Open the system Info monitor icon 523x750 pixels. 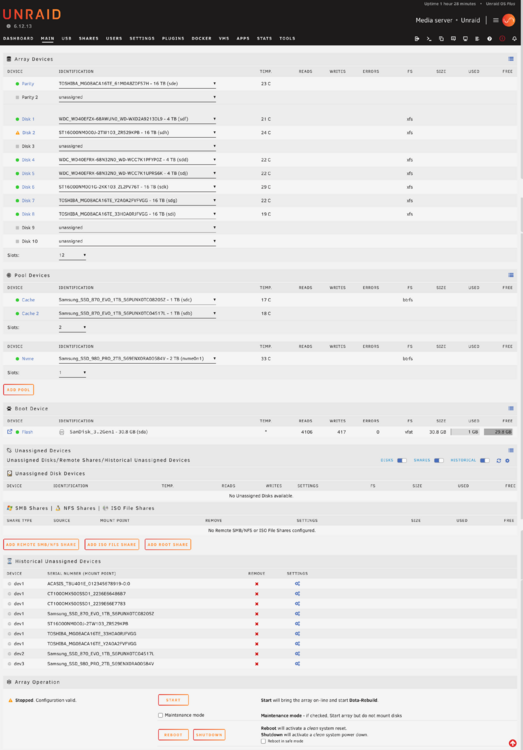[x=465, y=39]
